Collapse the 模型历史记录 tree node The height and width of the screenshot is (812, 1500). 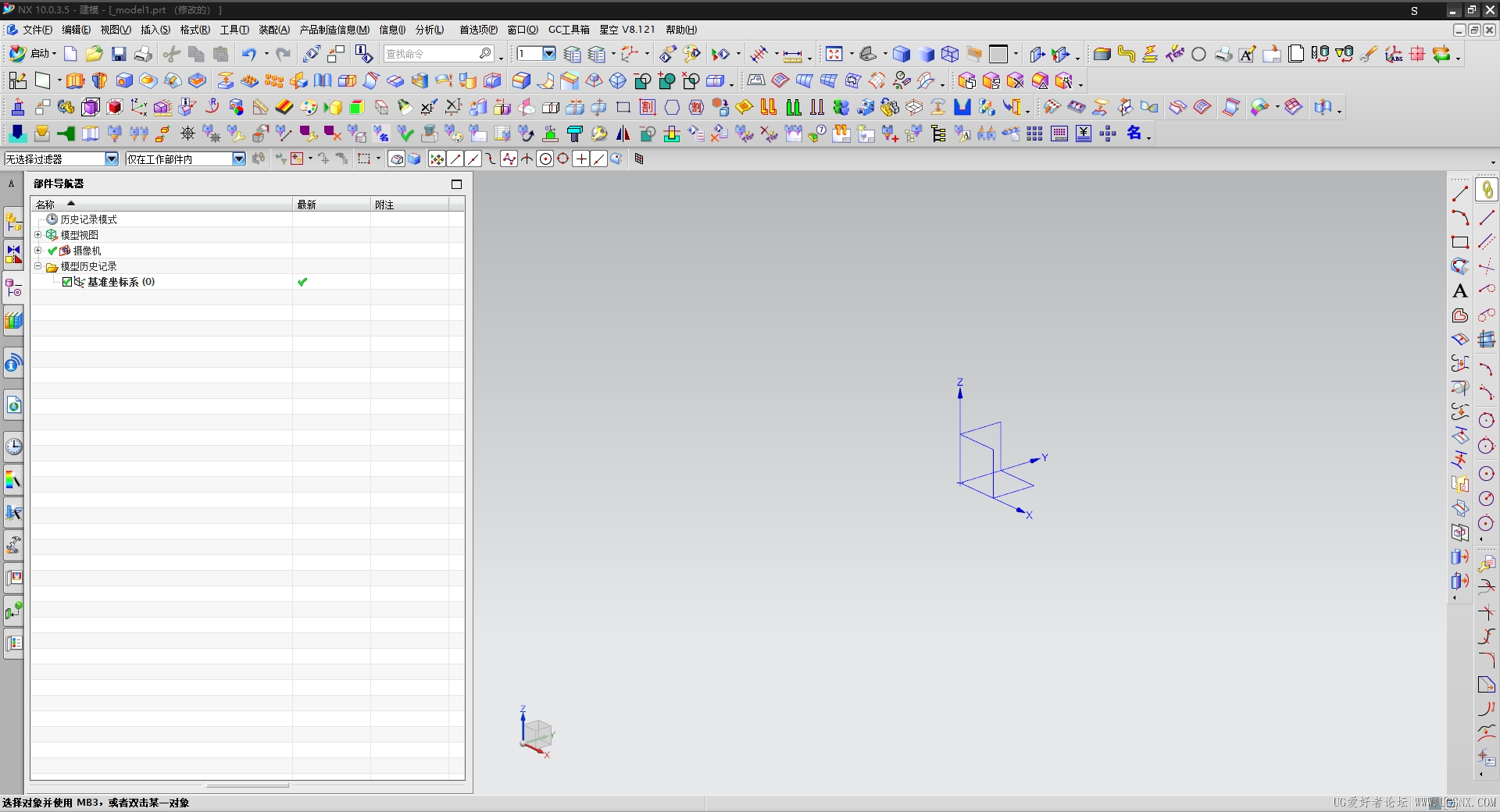[x=37, y=266]
